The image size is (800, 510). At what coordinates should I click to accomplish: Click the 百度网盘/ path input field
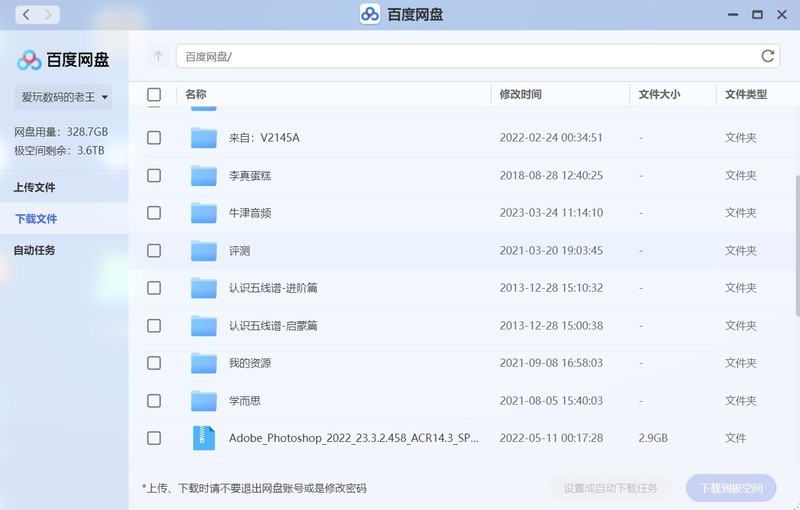pyautogui.click(x=478, y=56)
